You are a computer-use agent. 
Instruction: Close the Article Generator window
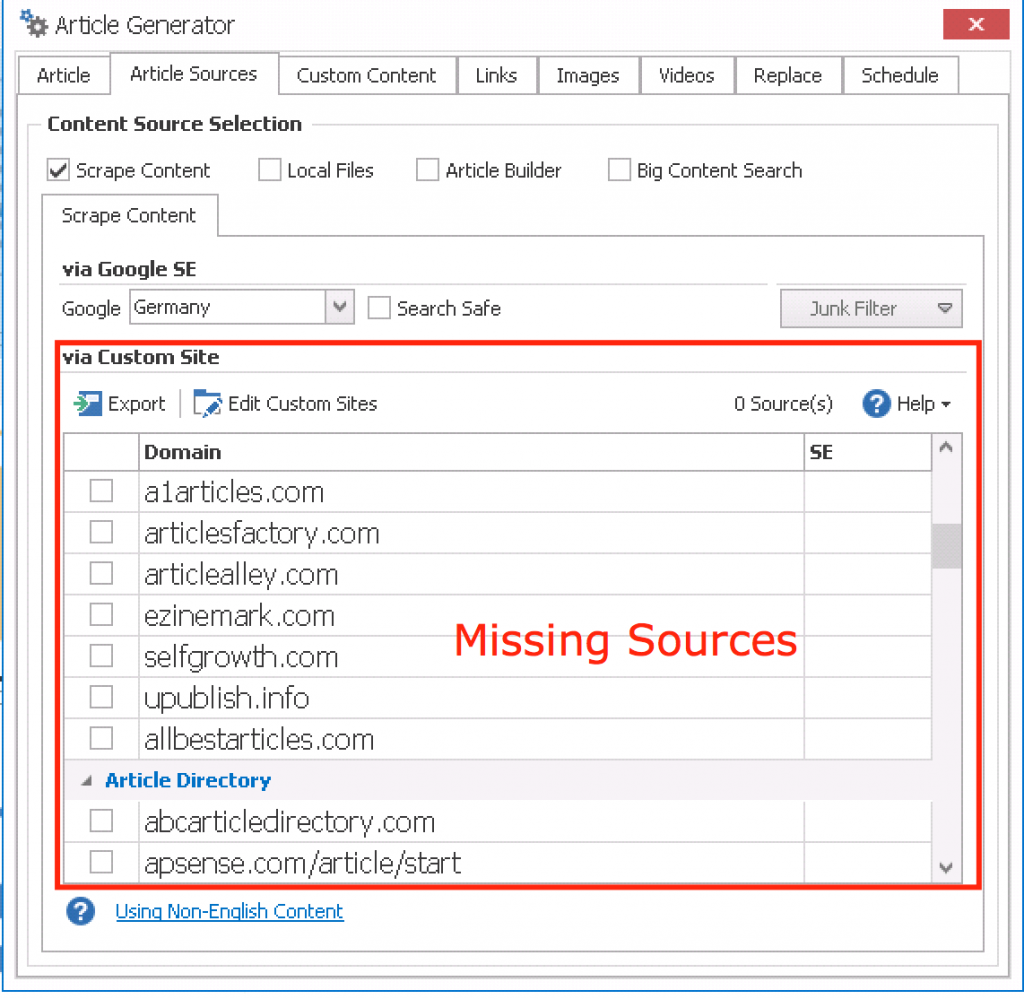point(976,24)
